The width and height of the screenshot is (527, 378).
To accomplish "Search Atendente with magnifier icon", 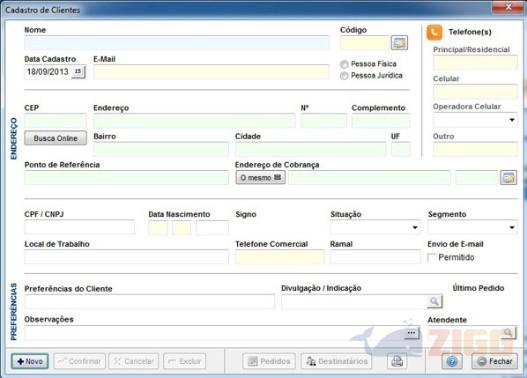I will [508, 333].
